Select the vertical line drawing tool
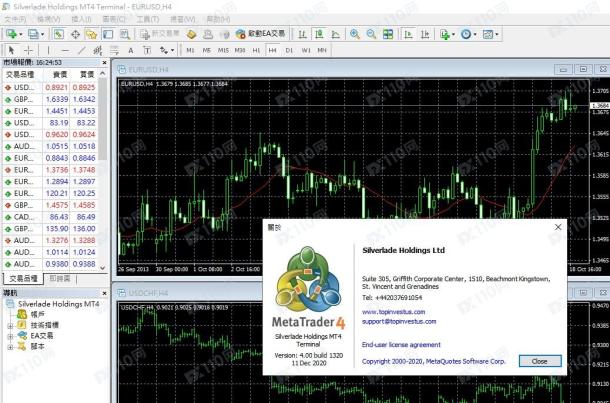 48,50
